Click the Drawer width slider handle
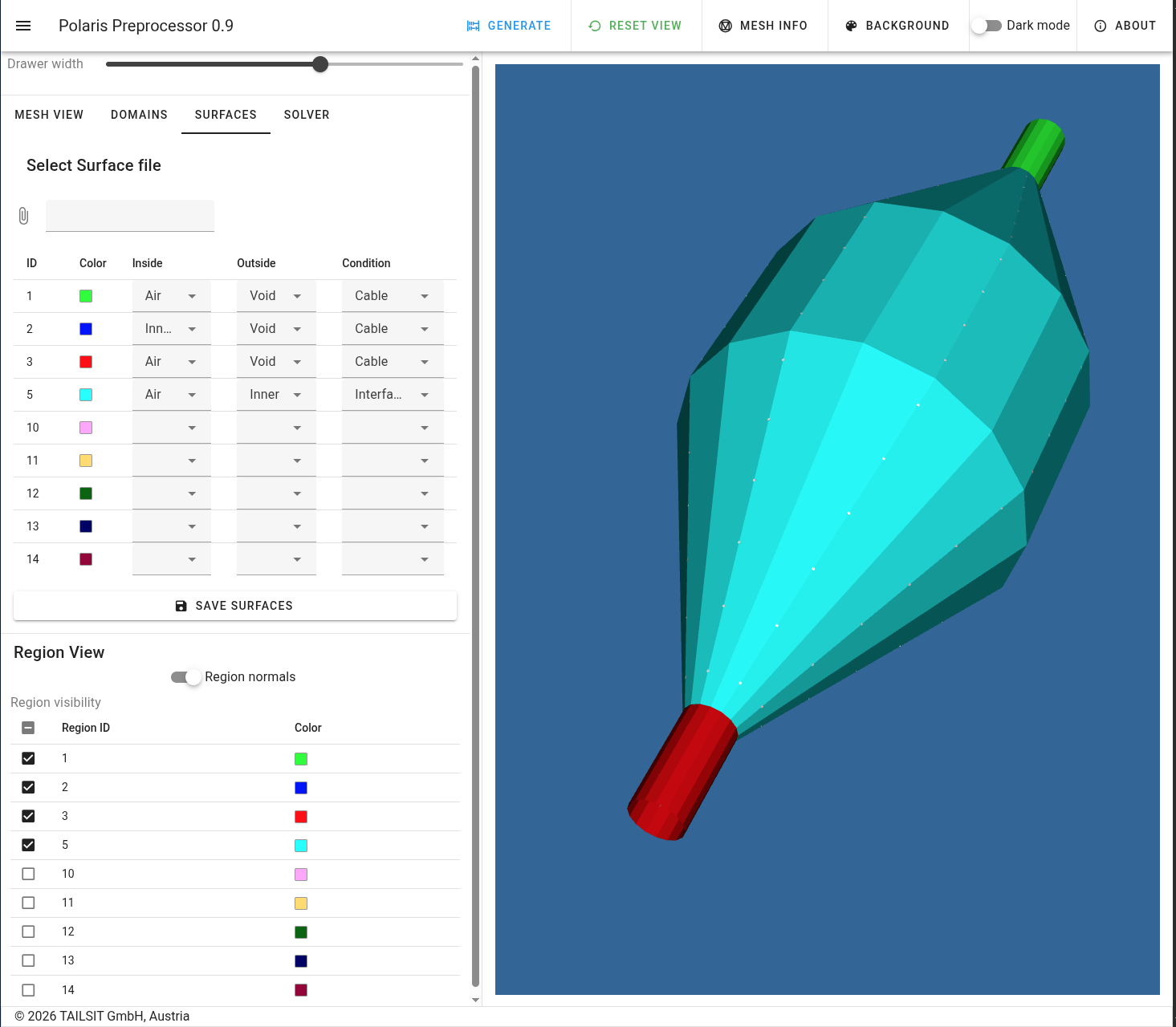 point(320,64)
